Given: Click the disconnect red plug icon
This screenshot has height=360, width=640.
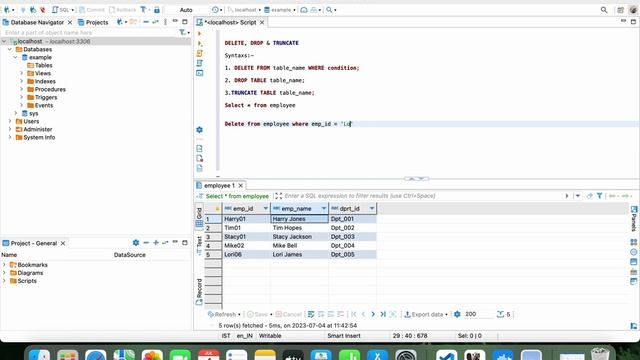Looking at the screenshot, I should [x=42, y=9].
